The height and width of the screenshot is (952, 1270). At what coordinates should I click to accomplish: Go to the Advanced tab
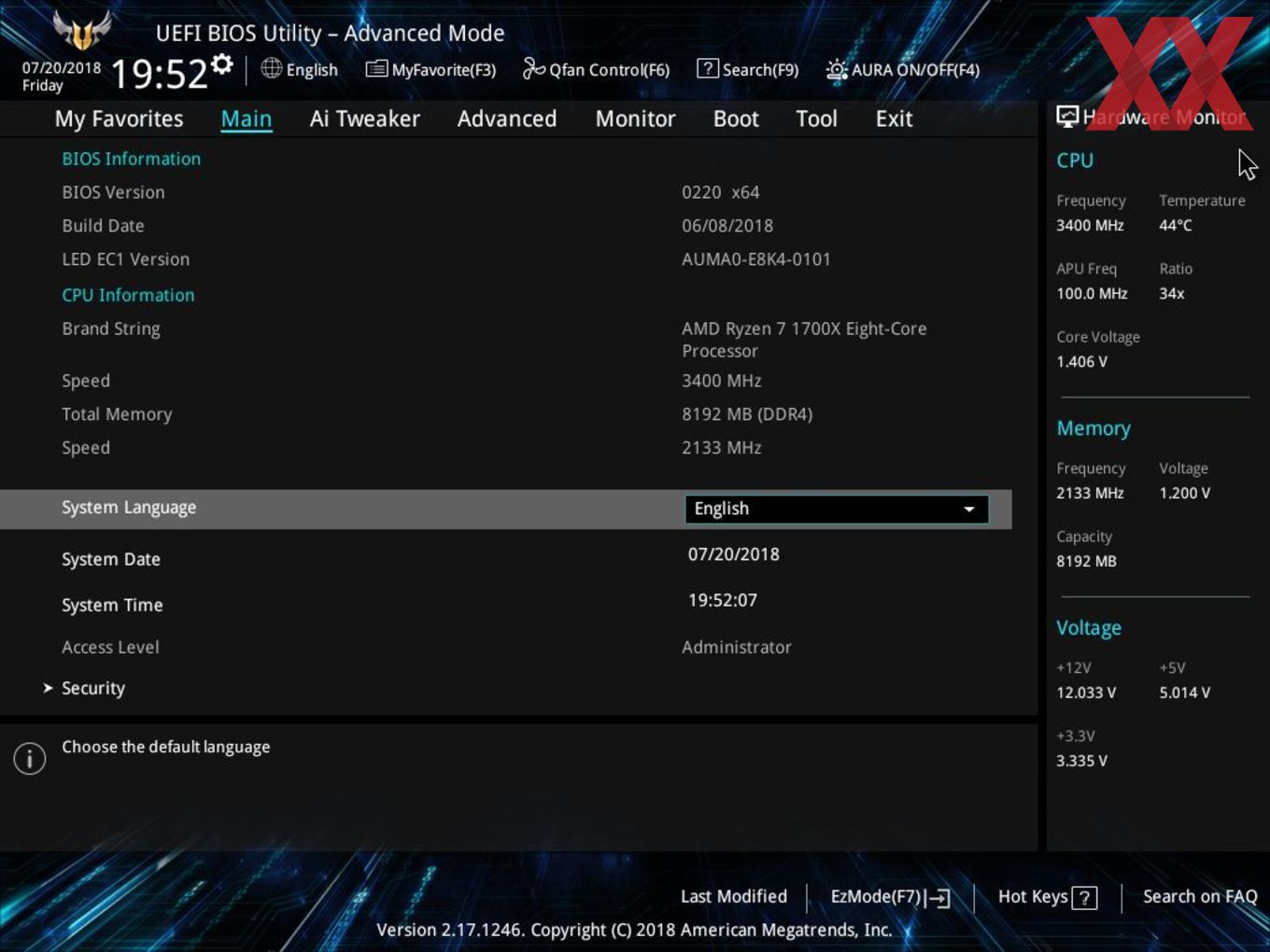(507, 119)
